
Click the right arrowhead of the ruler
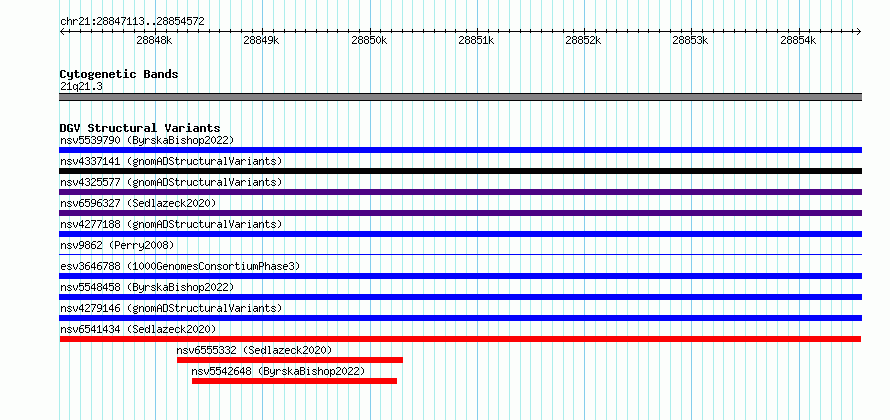[x=859, y=32]
